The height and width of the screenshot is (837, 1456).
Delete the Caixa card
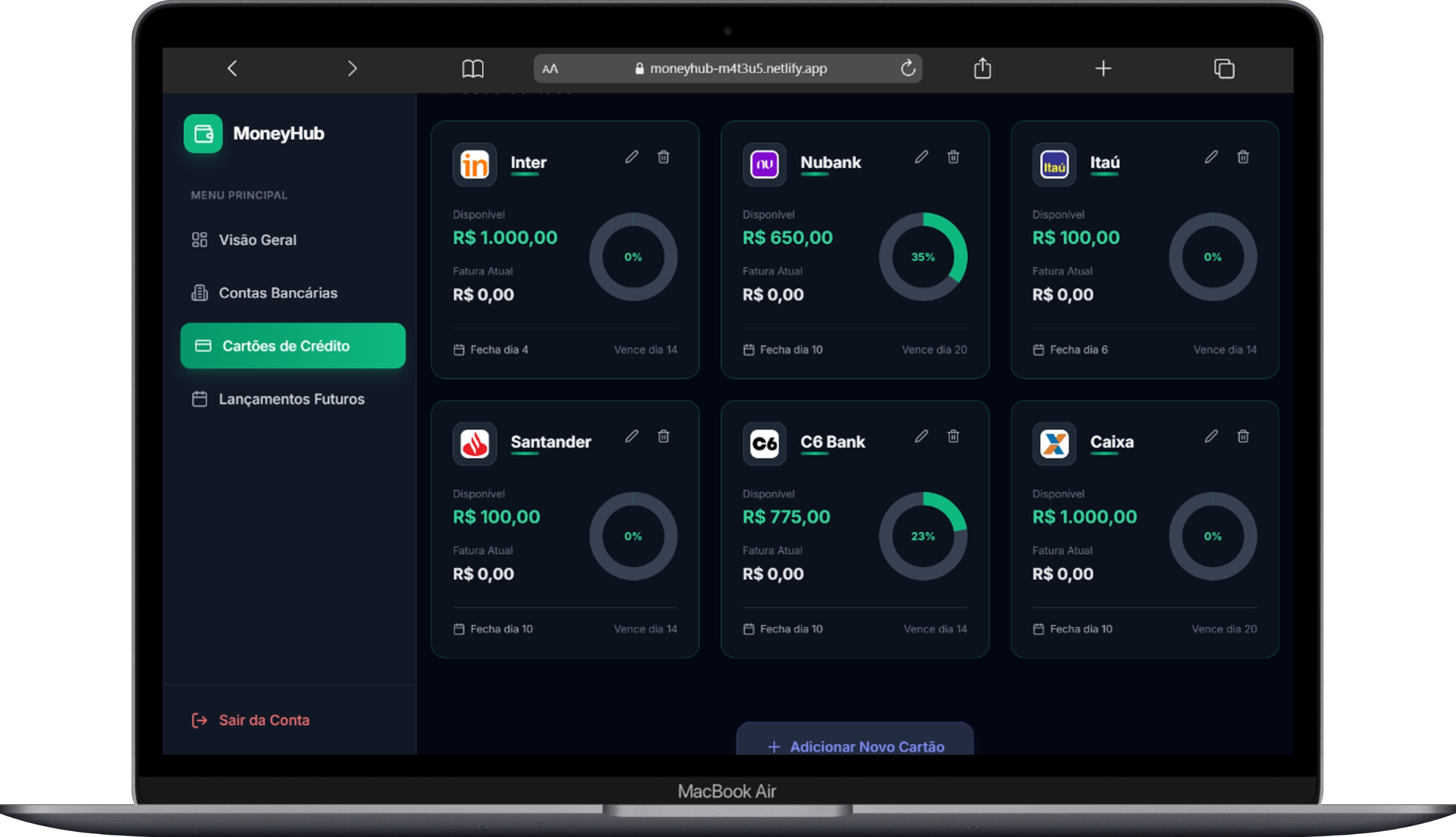(x=1243, y=436)
